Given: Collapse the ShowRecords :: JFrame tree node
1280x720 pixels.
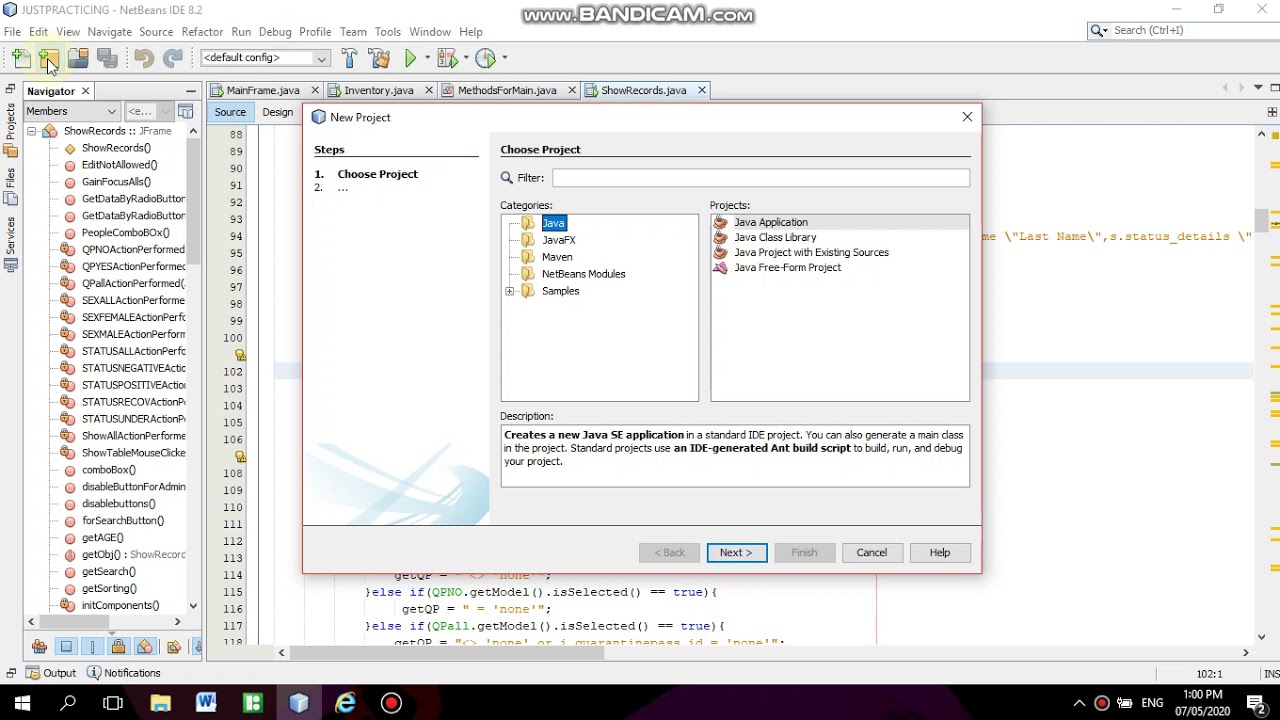Looking at the screenshot, I should [x=31, y=131].
